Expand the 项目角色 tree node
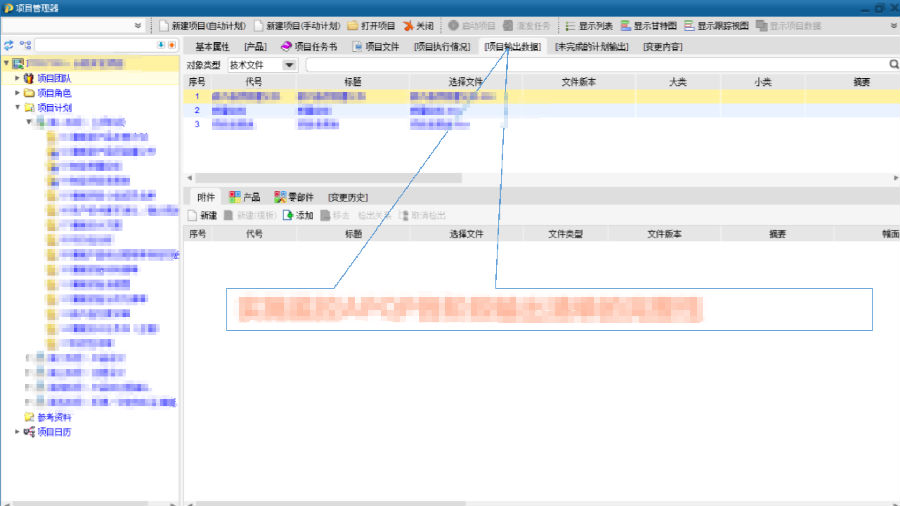The image size is (900, 506). (x=17, y=92)
